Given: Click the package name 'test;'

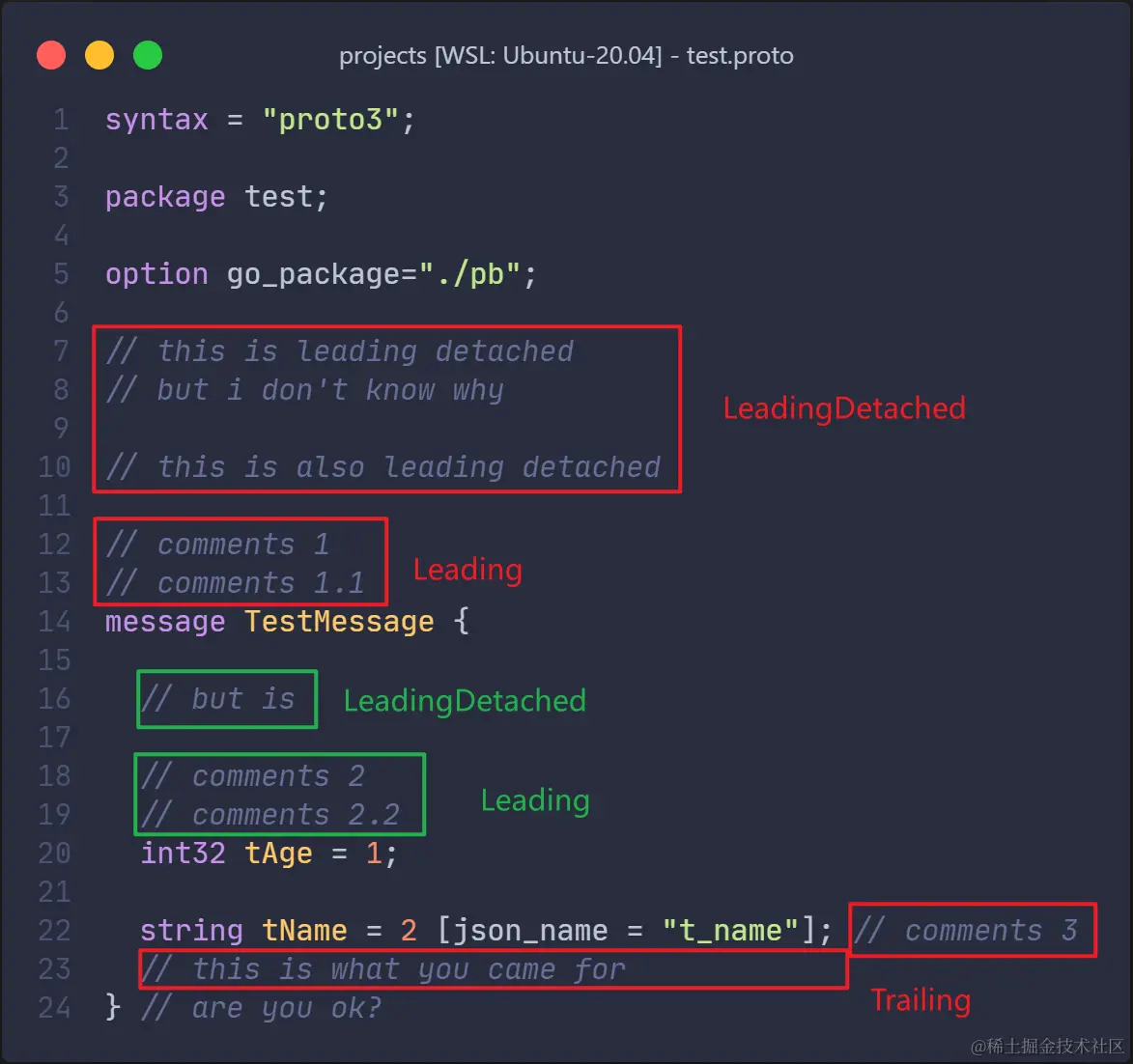Looking at the screenshot, I should pos(286,197).
